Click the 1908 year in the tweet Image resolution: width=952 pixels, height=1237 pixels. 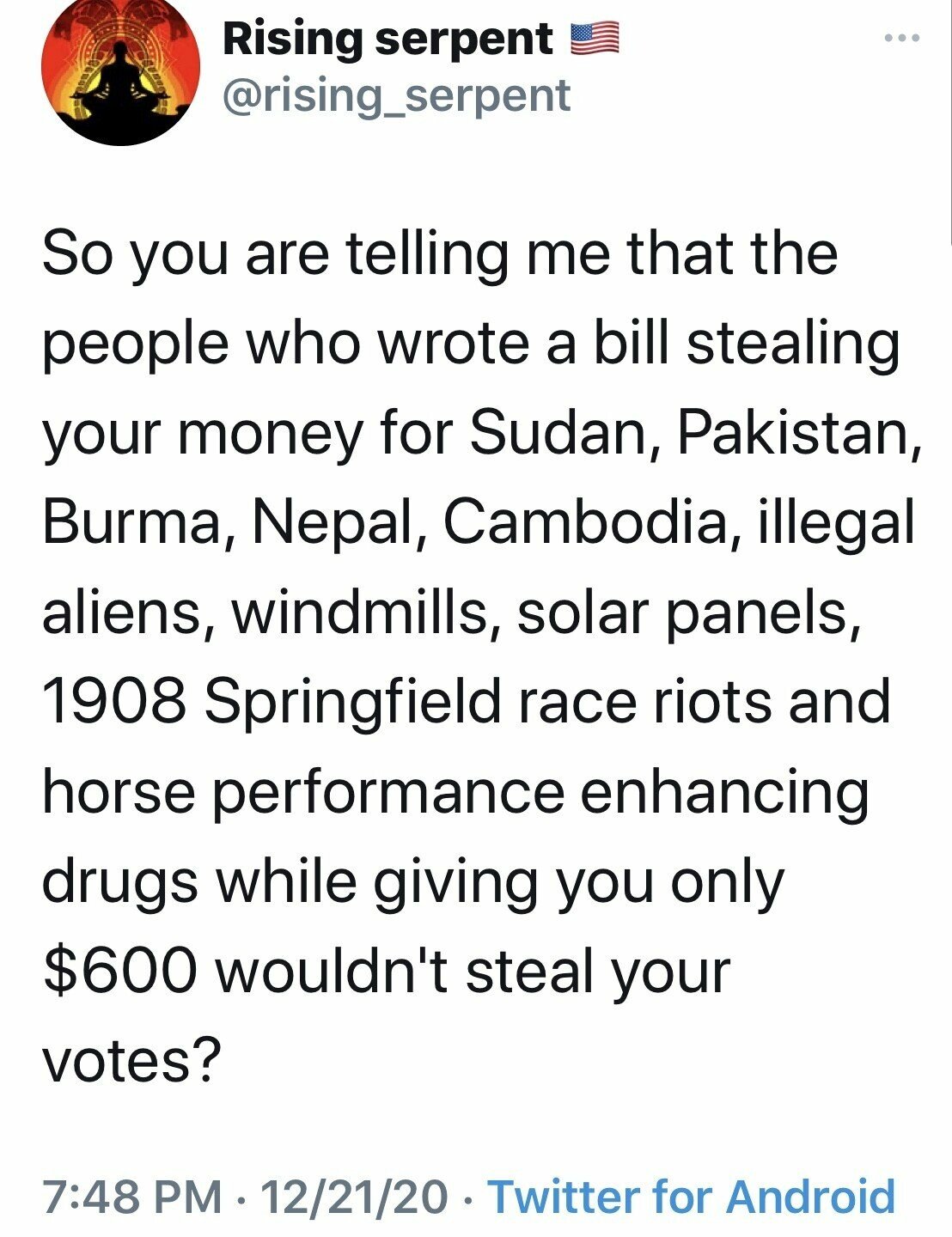coord(114,703)
